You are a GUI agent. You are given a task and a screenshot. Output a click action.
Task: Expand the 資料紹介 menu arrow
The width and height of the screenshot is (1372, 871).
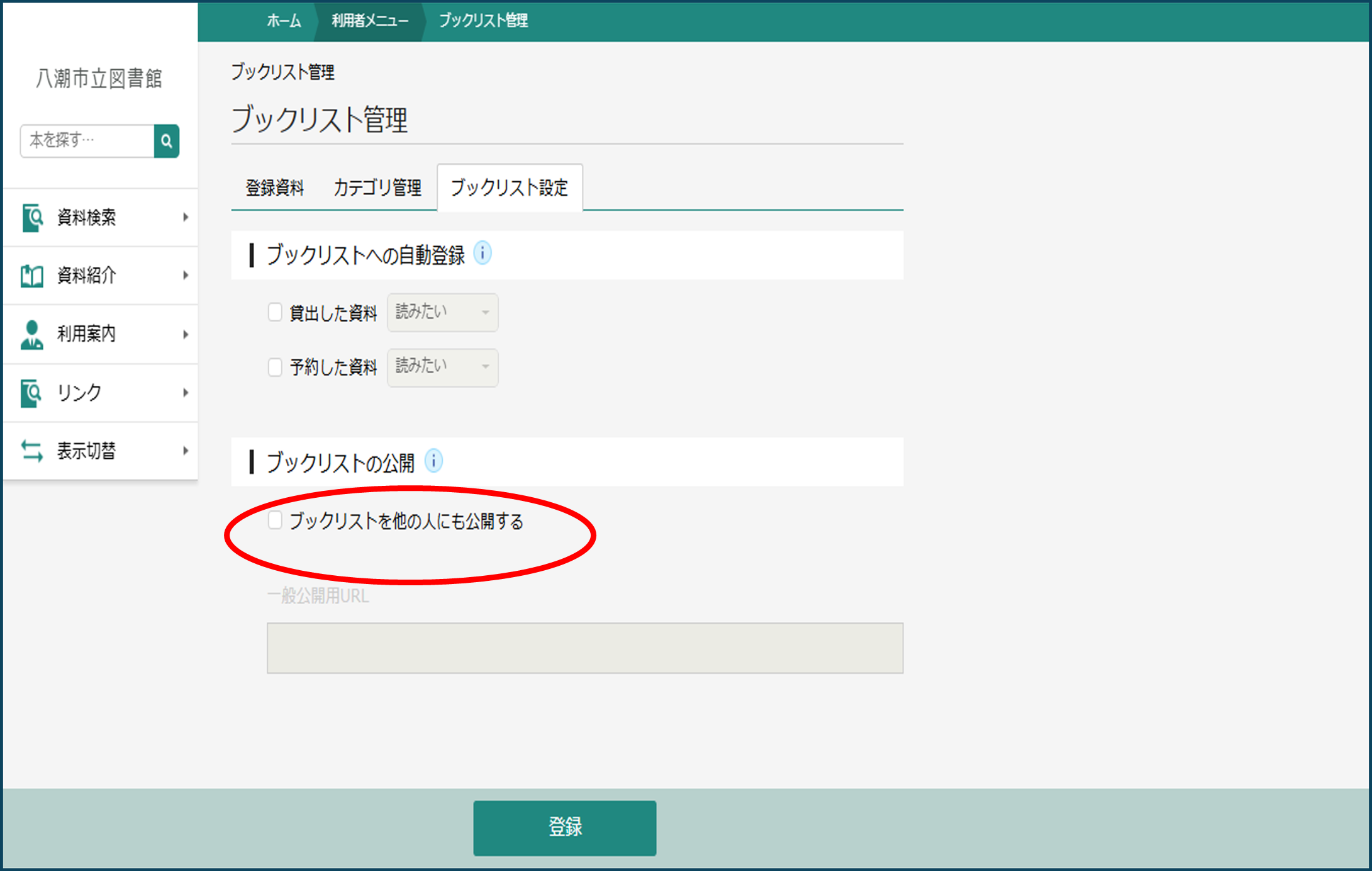click(x=186, y=275)
